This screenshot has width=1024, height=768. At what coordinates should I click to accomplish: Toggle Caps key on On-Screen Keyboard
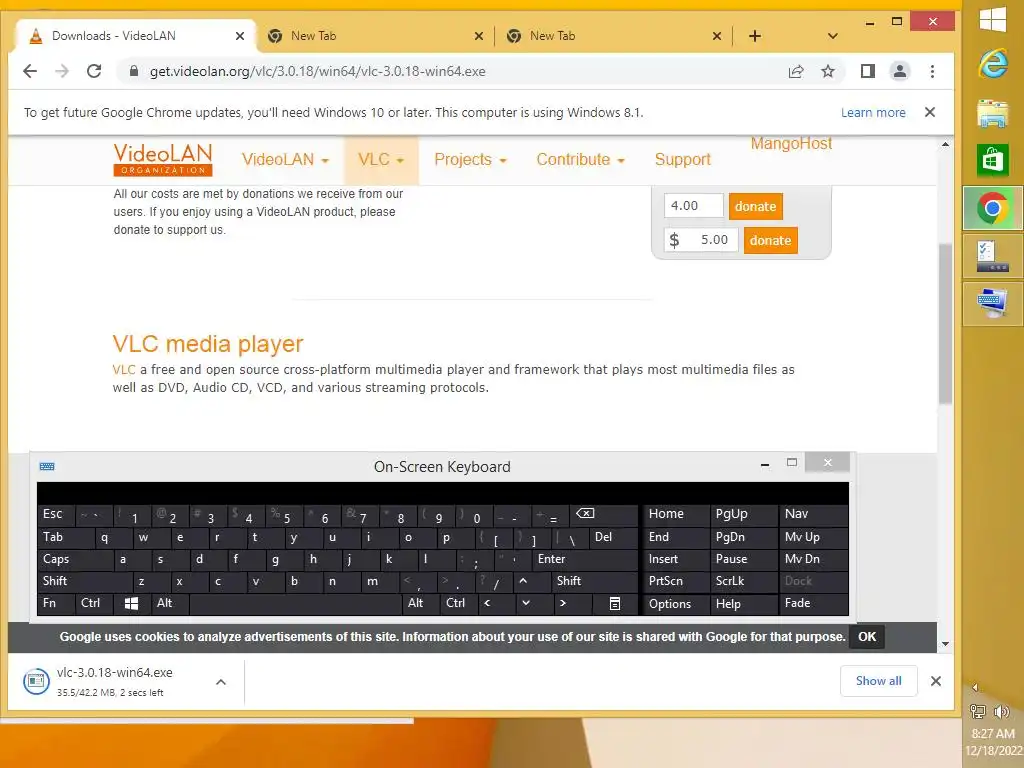coord(74,559)
